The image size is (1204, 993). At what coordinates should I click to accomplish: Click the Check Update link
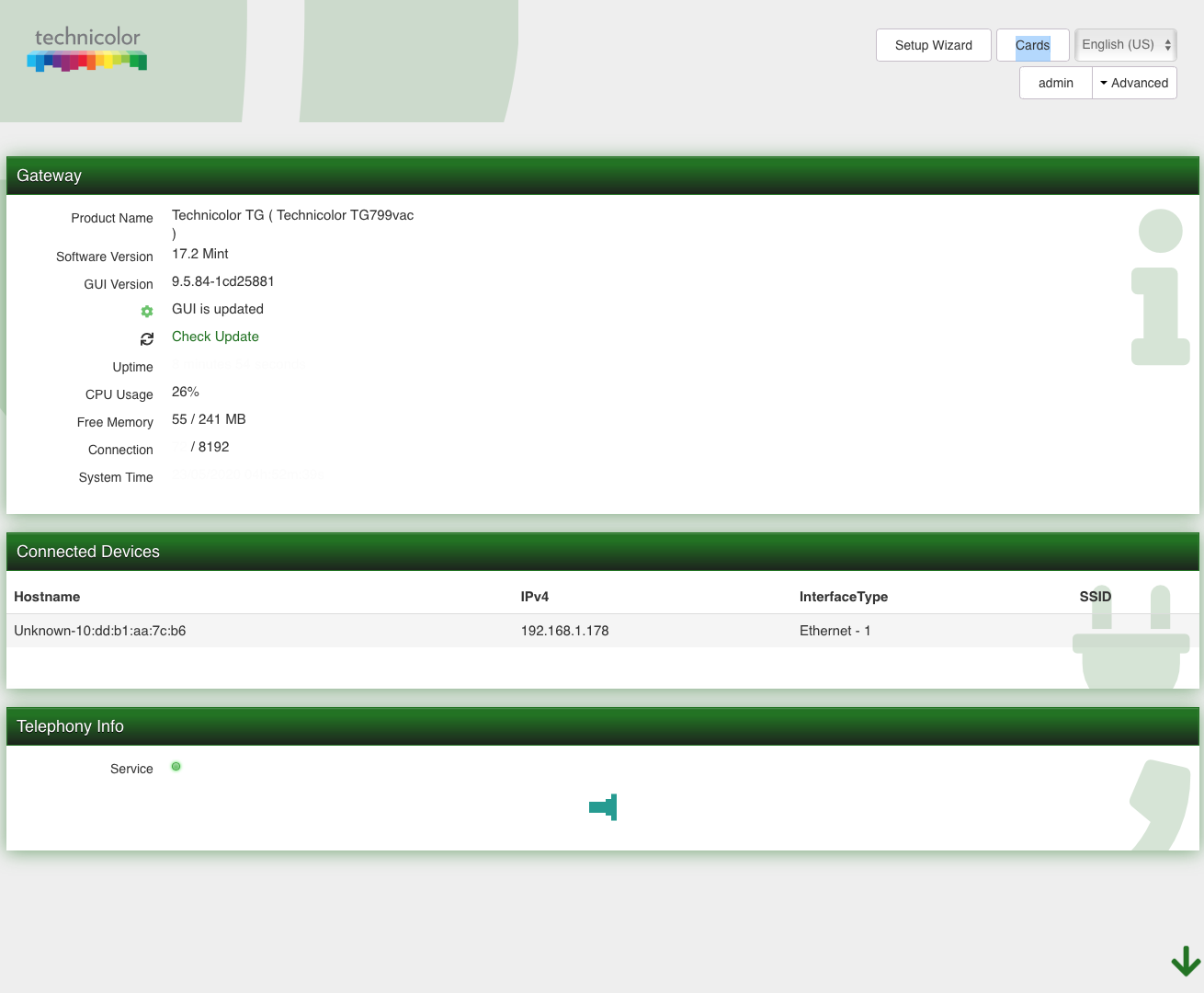(x=215, y=337)
